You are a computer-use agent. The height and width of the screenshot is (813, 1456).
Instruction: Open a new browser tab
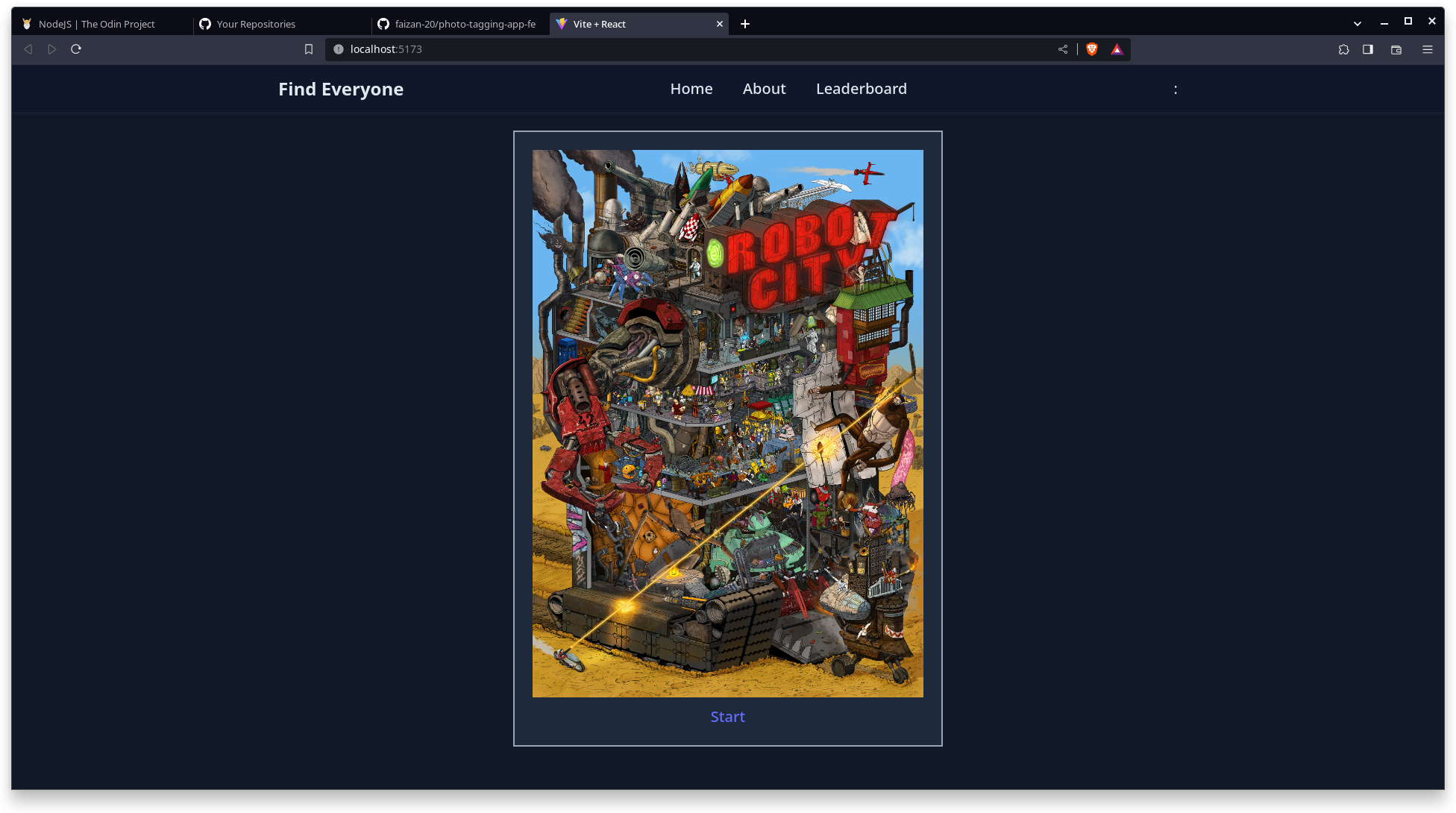(745, 24)
